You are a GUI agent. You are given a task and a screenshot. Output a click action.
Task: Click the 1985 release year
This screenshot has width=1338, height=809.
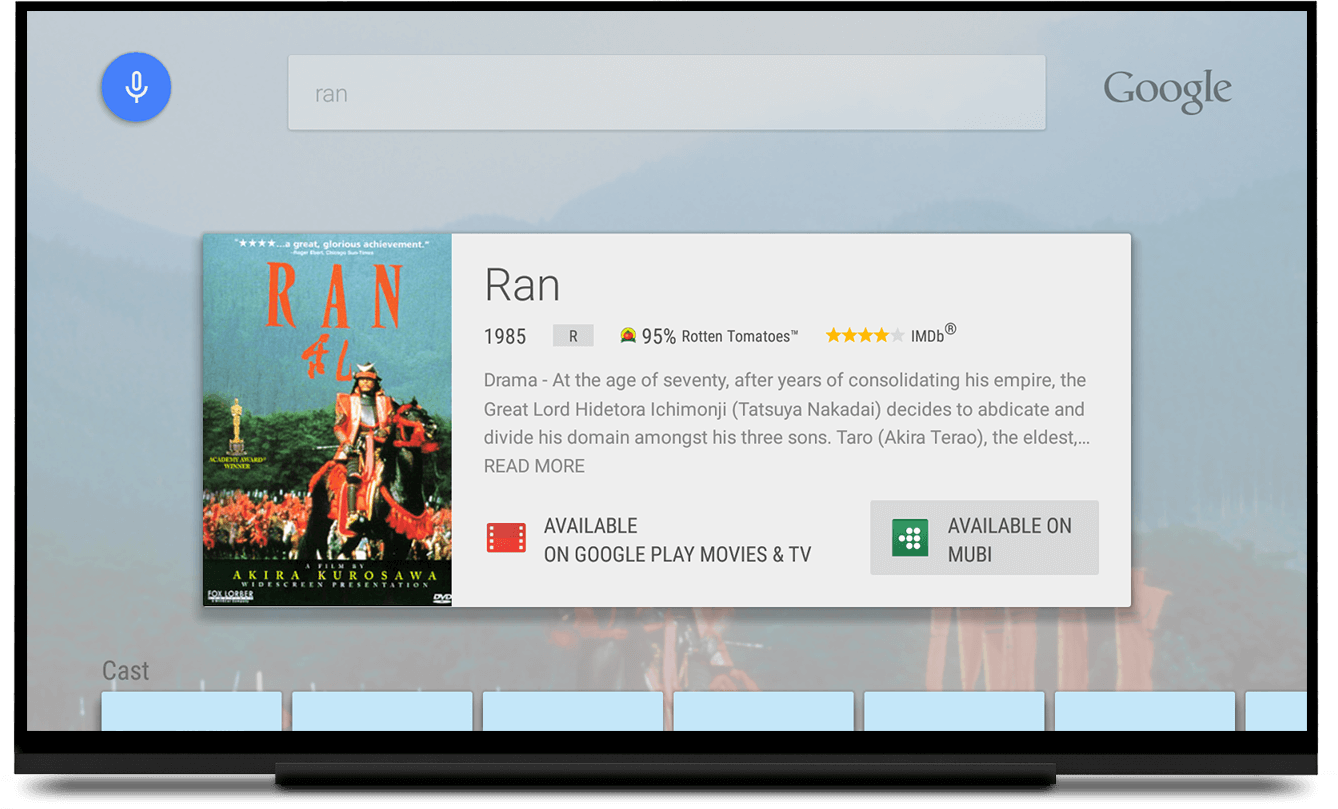505,337
